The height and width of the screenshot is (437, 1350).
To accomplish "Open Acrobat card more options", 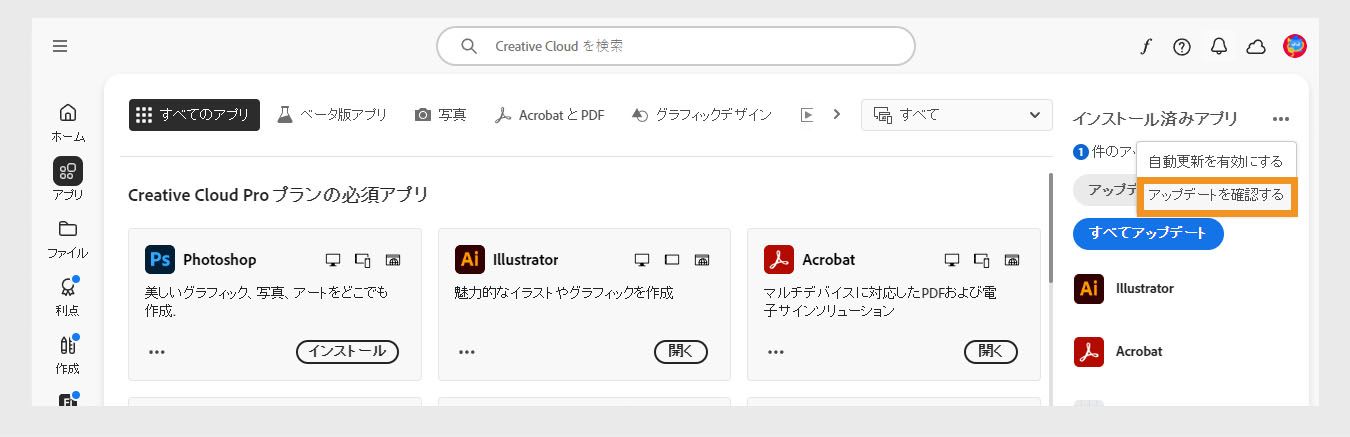I will click(776, 352).
